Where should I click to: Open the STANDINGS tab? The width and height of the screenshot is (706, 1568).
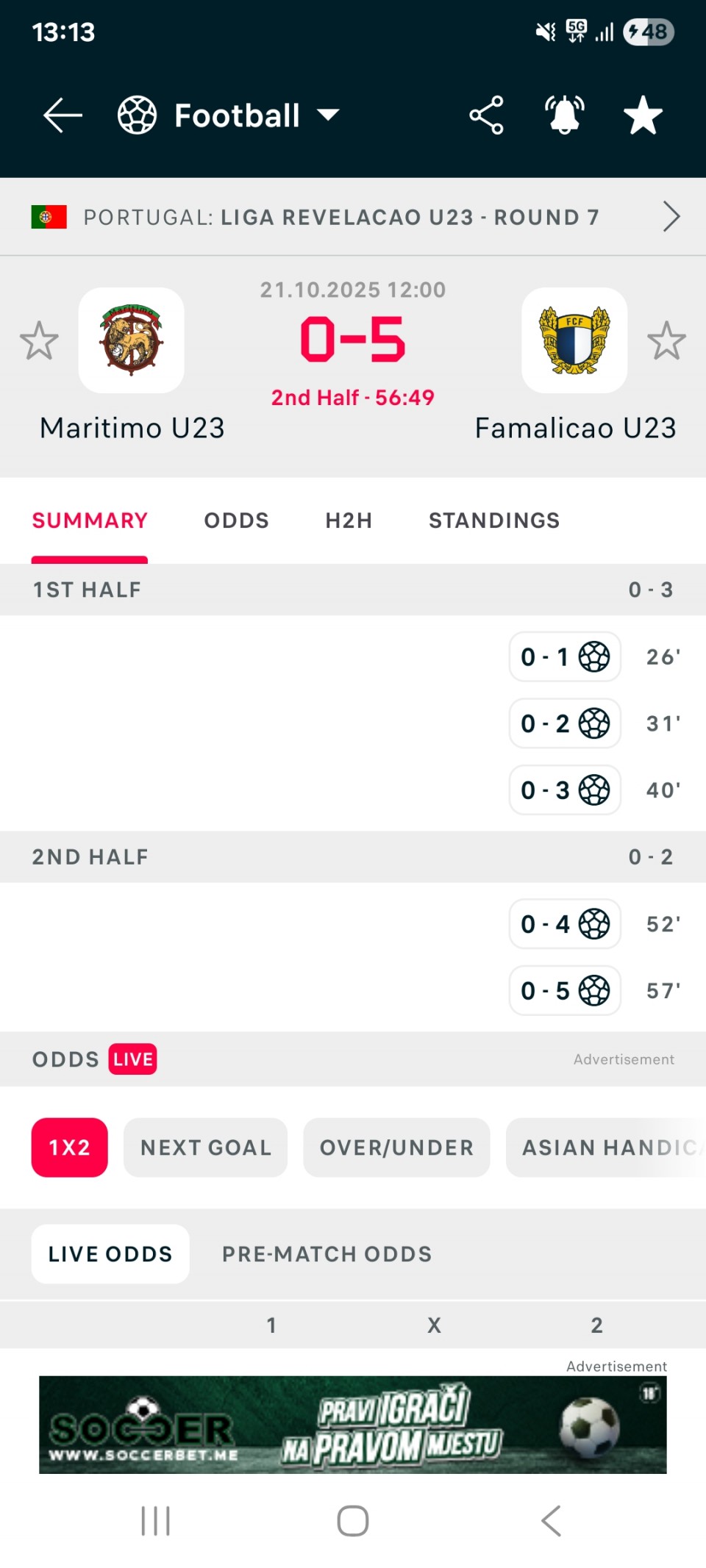point(494,520)
